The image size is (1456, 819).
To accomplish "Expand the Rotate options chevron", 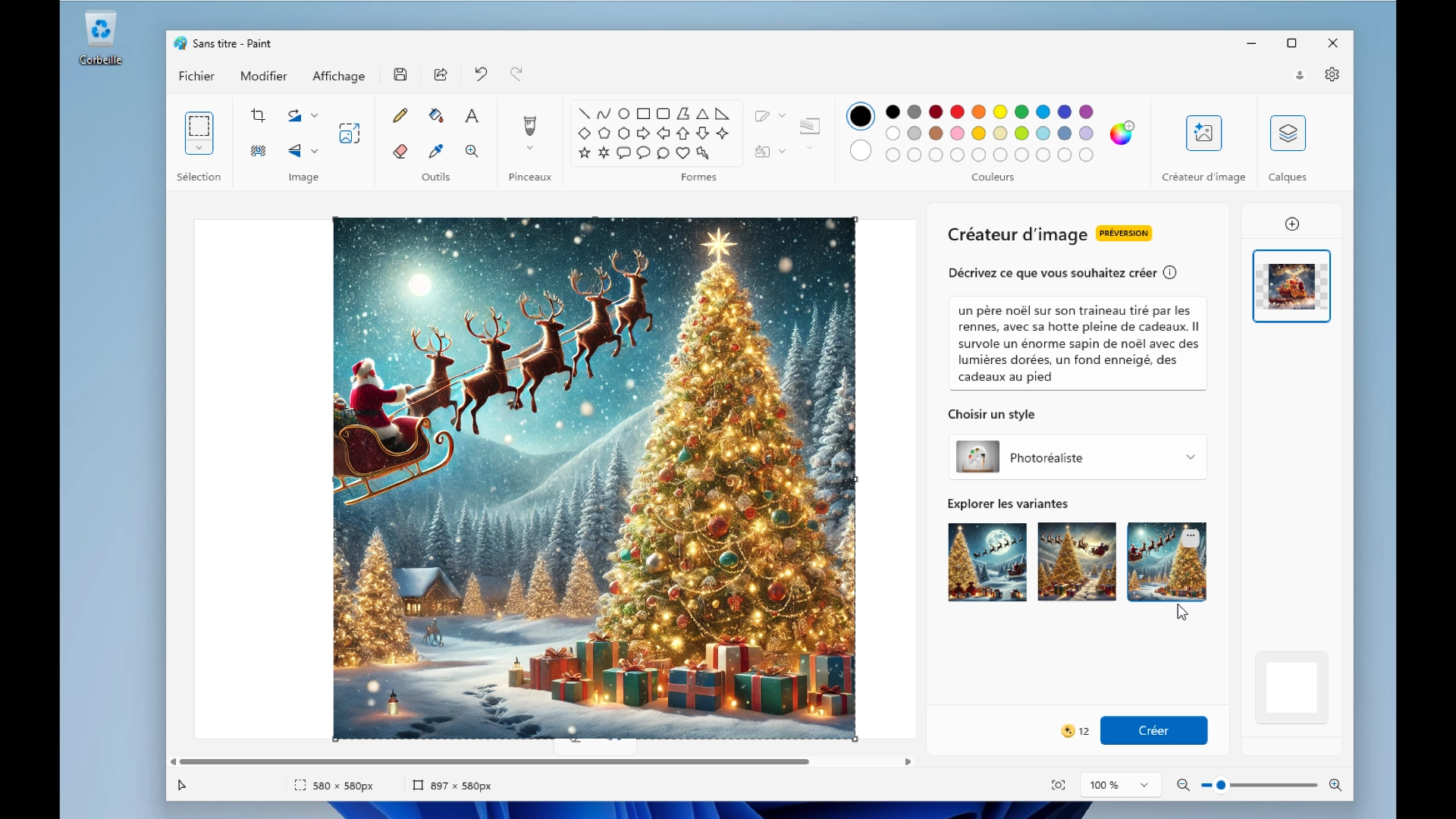I will (x=315, y=115).
